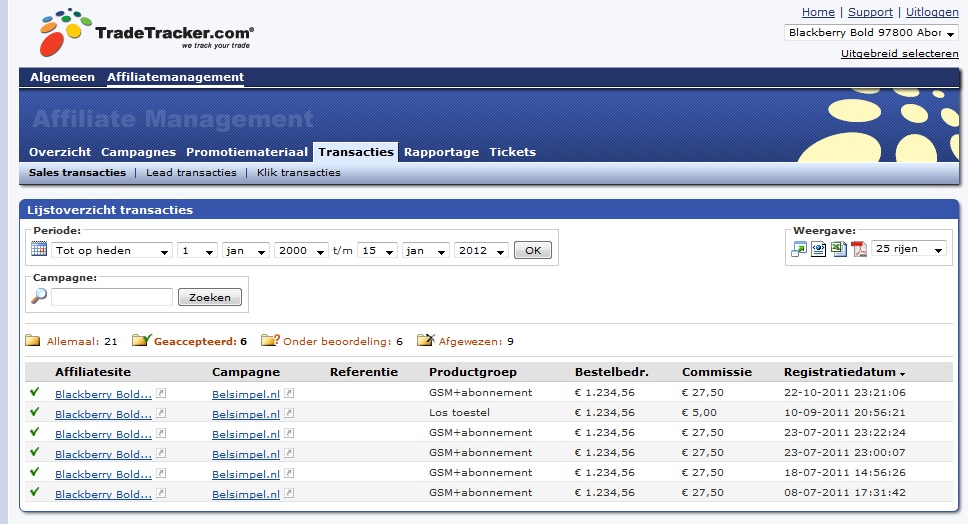Image resolution: width=968 pixels, height=524 pixels.
Task: Open campaign external icon for 18-07-2011 row
Action: coord(289,473)
